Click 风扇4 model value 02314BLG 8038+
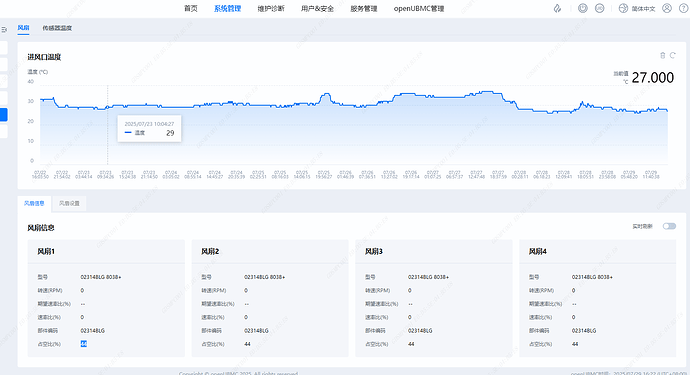 tap(592, 277)
